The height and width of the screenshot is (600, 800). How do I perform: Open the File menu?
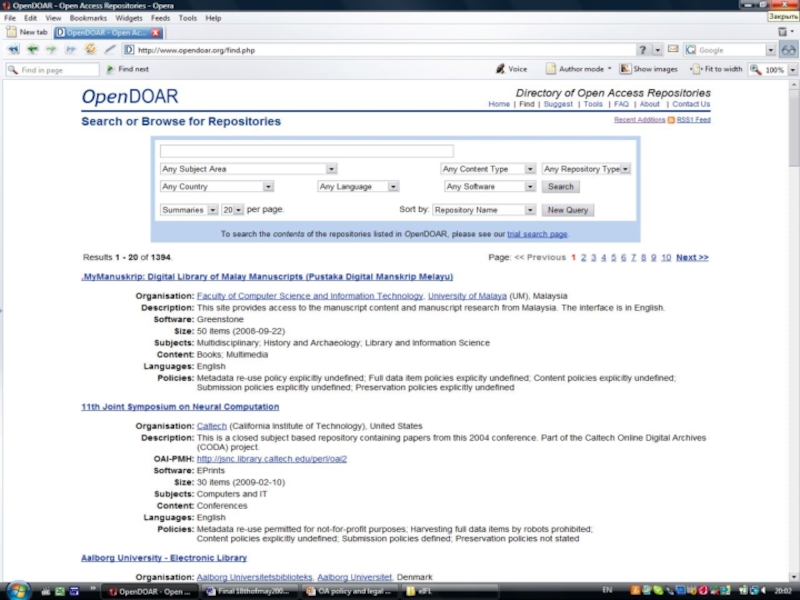tap(10, 18)
